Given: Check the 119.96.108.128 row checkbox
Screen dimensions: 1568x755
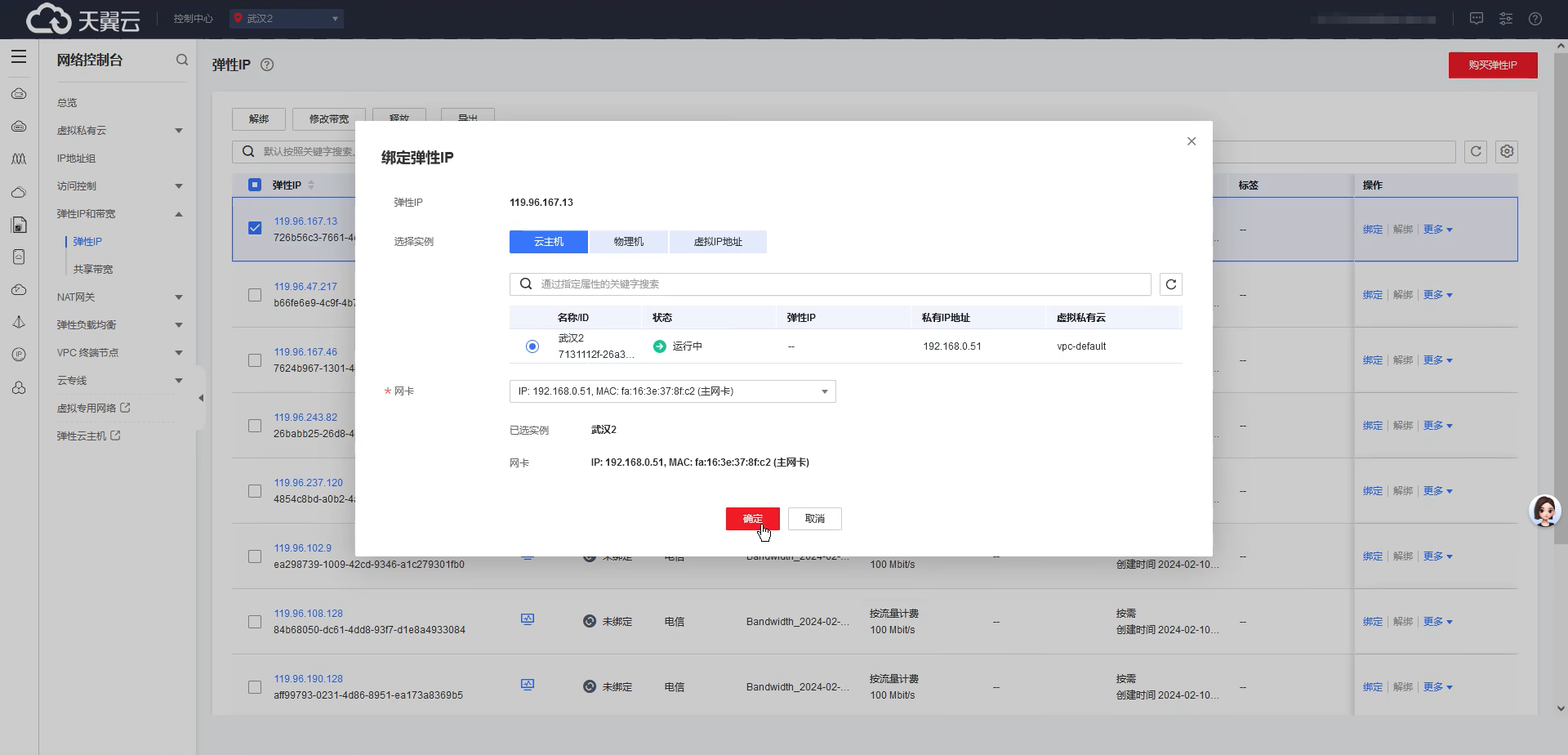Looking at the screenshot, I should tap(255, 622).
